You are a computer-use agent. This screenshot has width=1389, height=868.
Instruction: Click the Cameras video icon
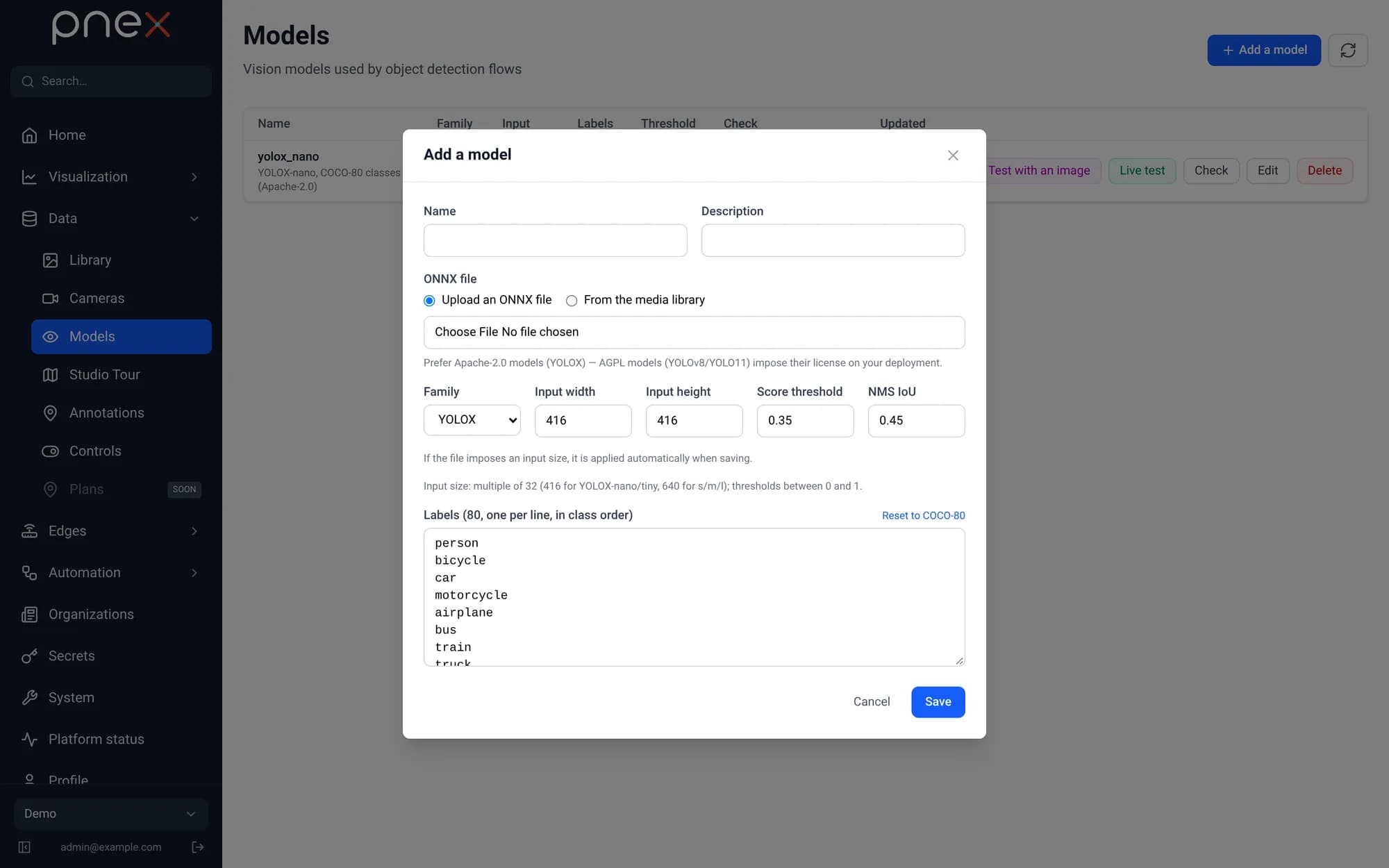(x=50, y=299)
